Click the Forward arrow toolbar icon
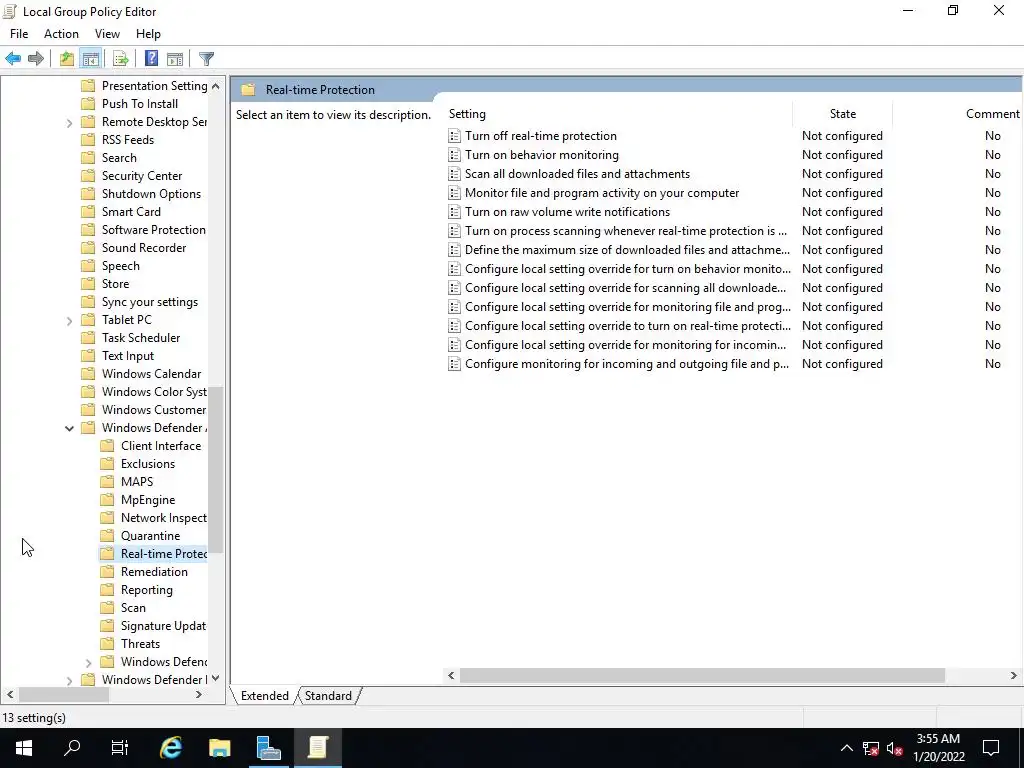Screen dimensions: 1024x768 pyautogui.click(x=36, y=59)
